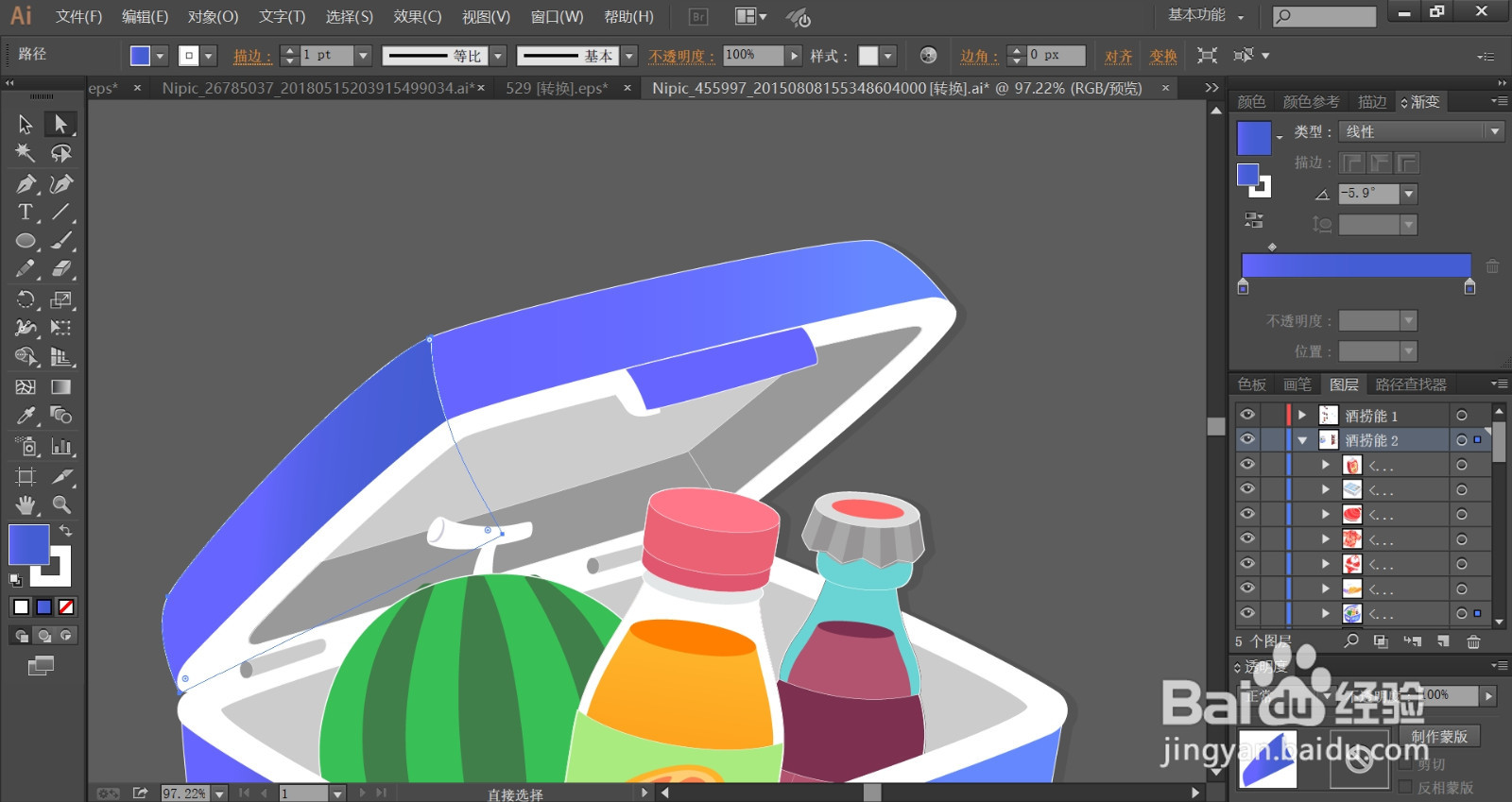Open the 基本 brush definition dropdown
Screen dimensions: 1512x802
tap(629, 56)
